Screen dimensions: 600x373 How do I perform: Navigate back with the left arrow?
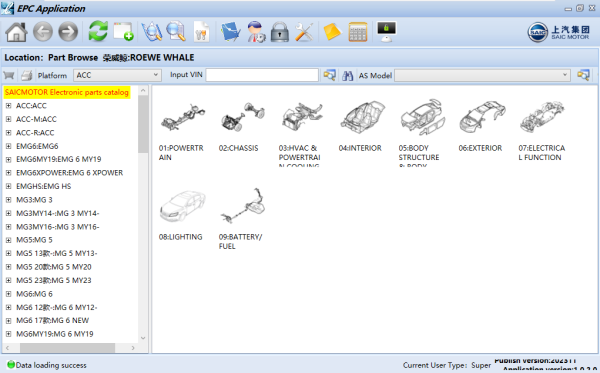pyautogui.click(x=42, y=32)
